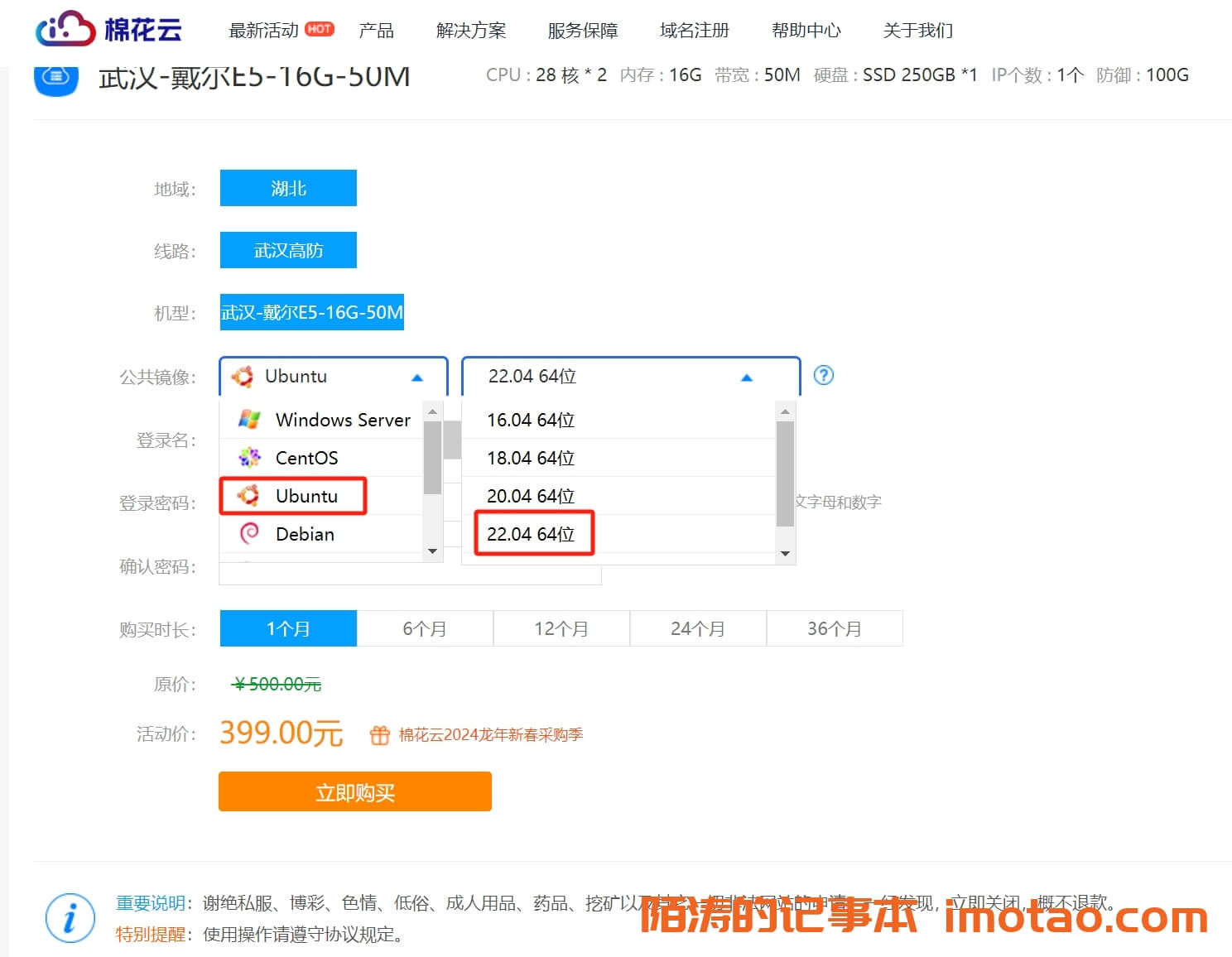Click the 防御：100G spec text

tap(1143, 75)
